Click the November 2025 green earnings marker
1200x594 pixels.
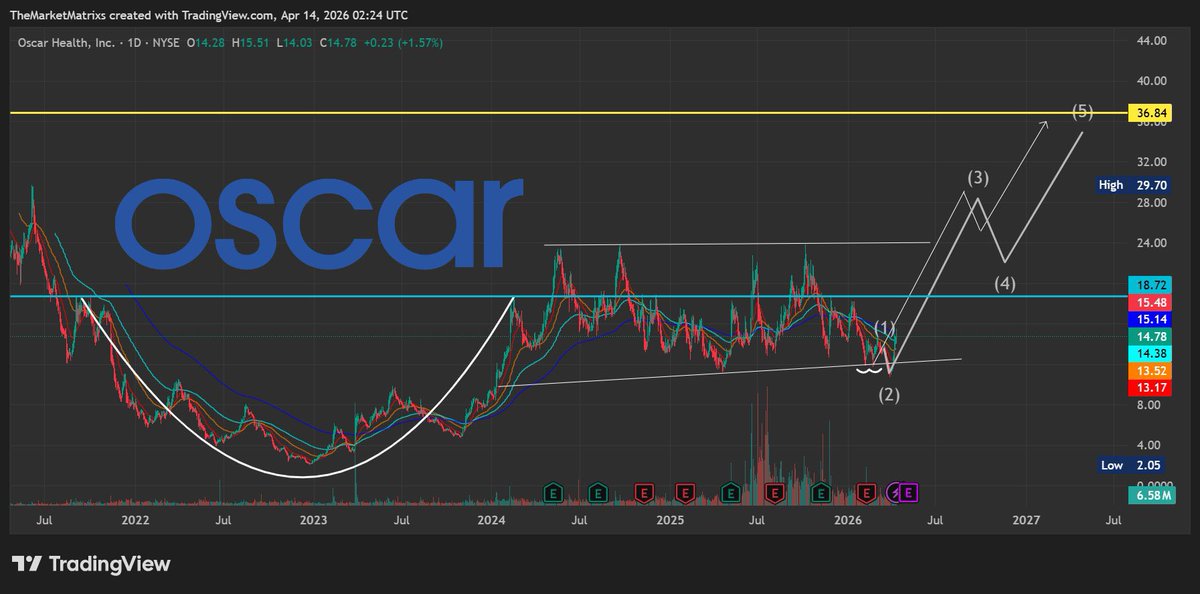[820, 492]
